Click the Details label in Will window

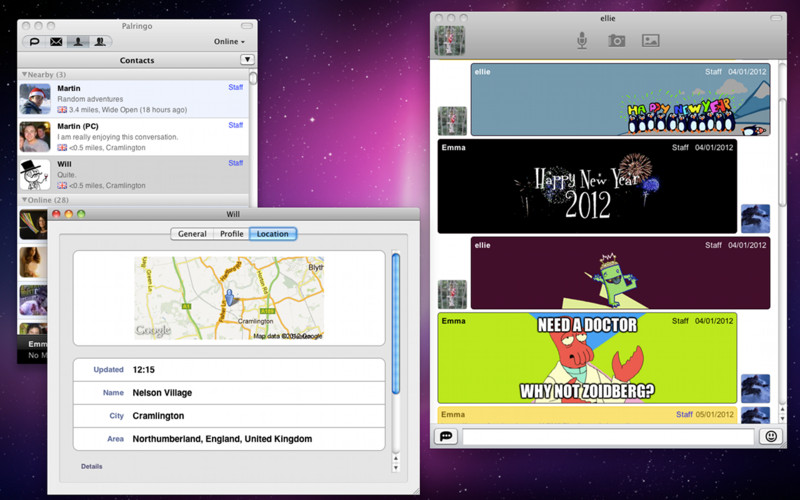pos(92,466)
